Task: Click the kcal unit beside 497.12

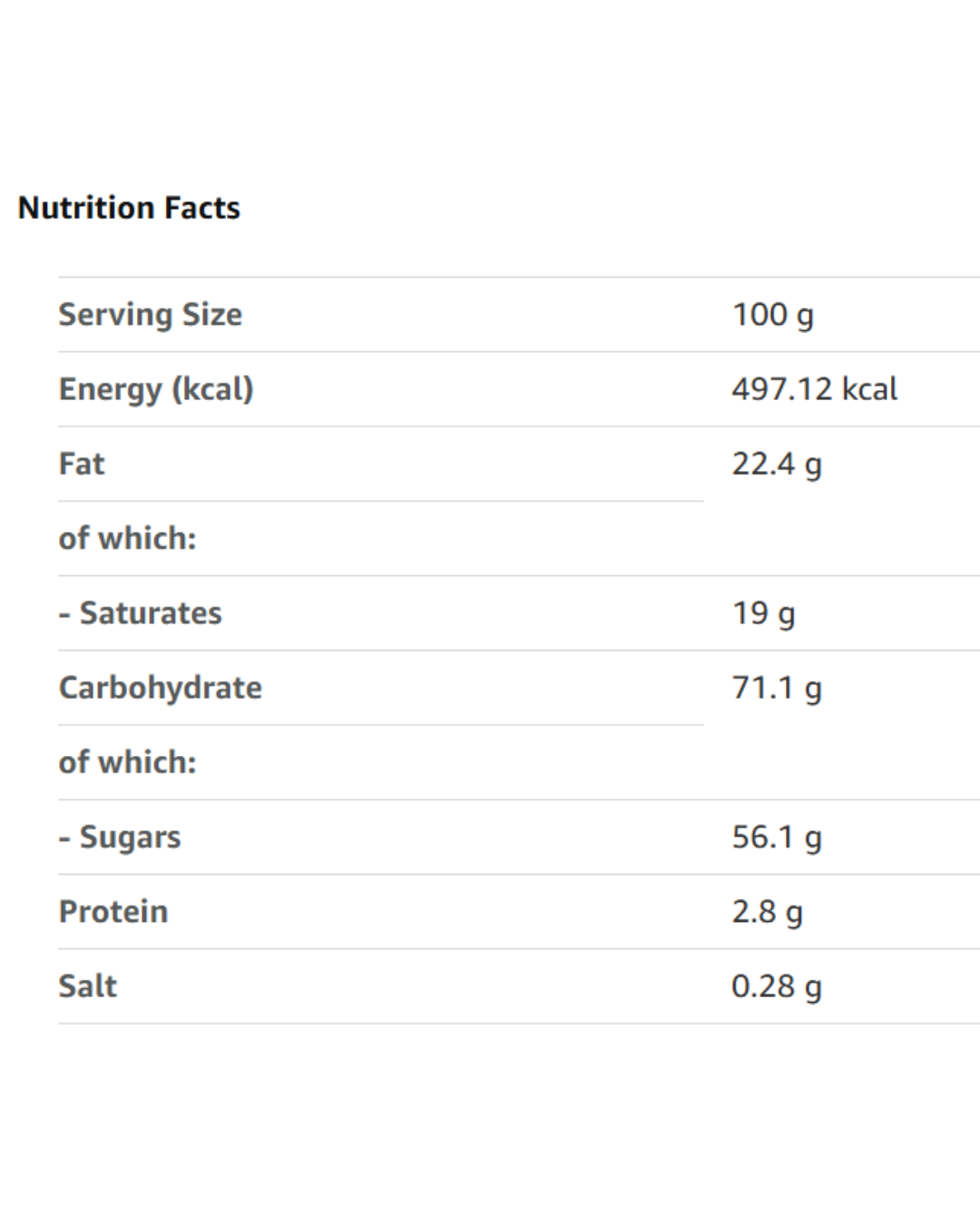Action: pos(869,389)
